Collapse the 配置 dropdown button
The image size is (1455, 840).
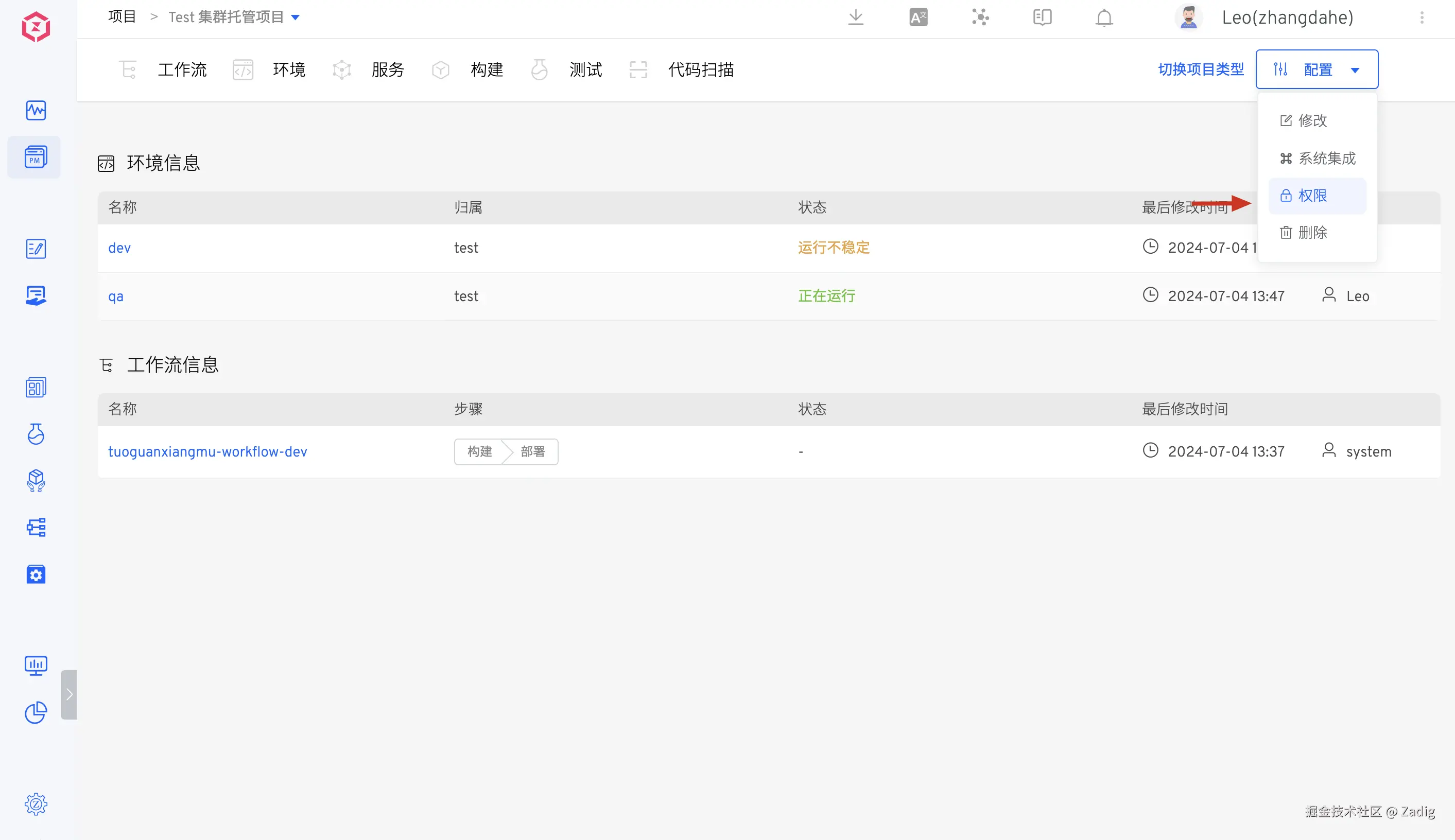click(1317, 69)
